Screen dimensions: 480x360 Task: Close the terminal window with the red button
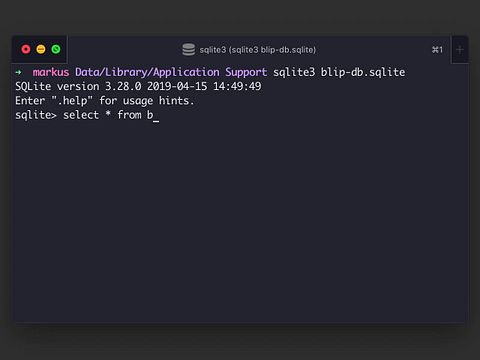tap(26, 49)
